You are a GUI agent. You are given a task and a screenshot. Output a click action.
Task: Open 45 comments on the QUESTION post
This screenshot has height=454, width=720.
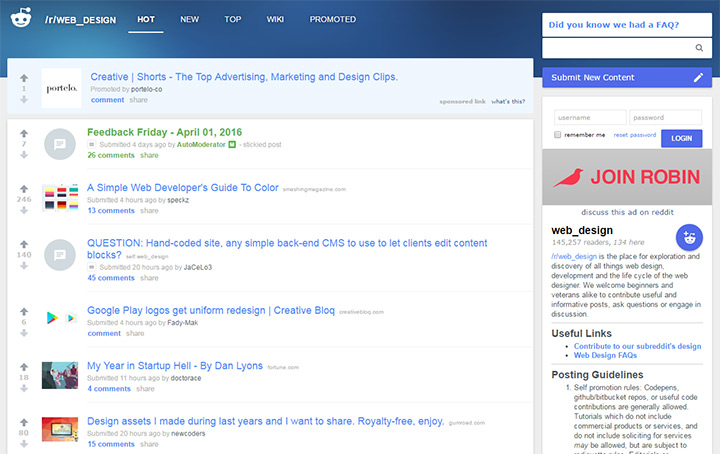(111, 278)
